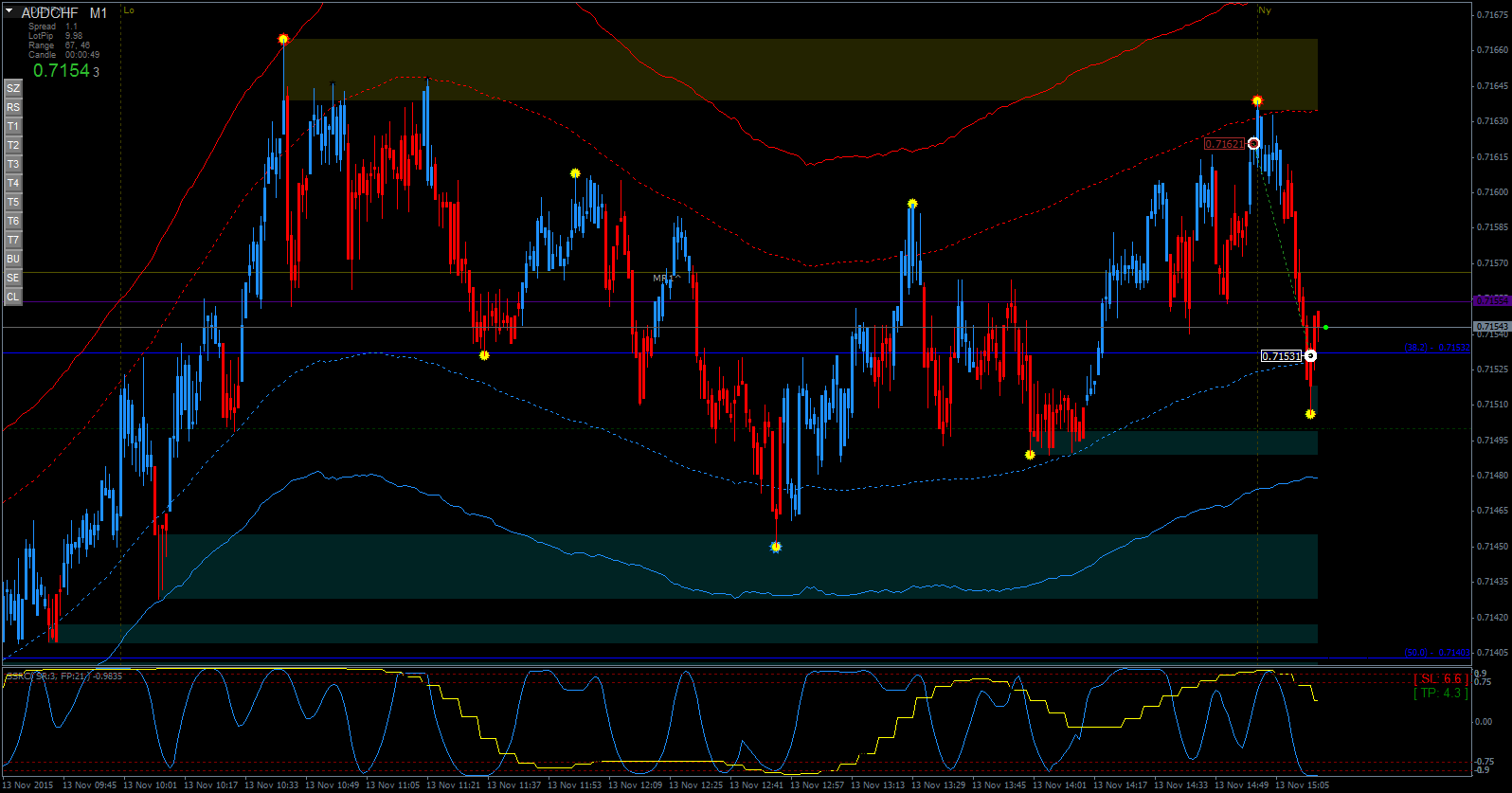Click the T7 button

point(13,240)
